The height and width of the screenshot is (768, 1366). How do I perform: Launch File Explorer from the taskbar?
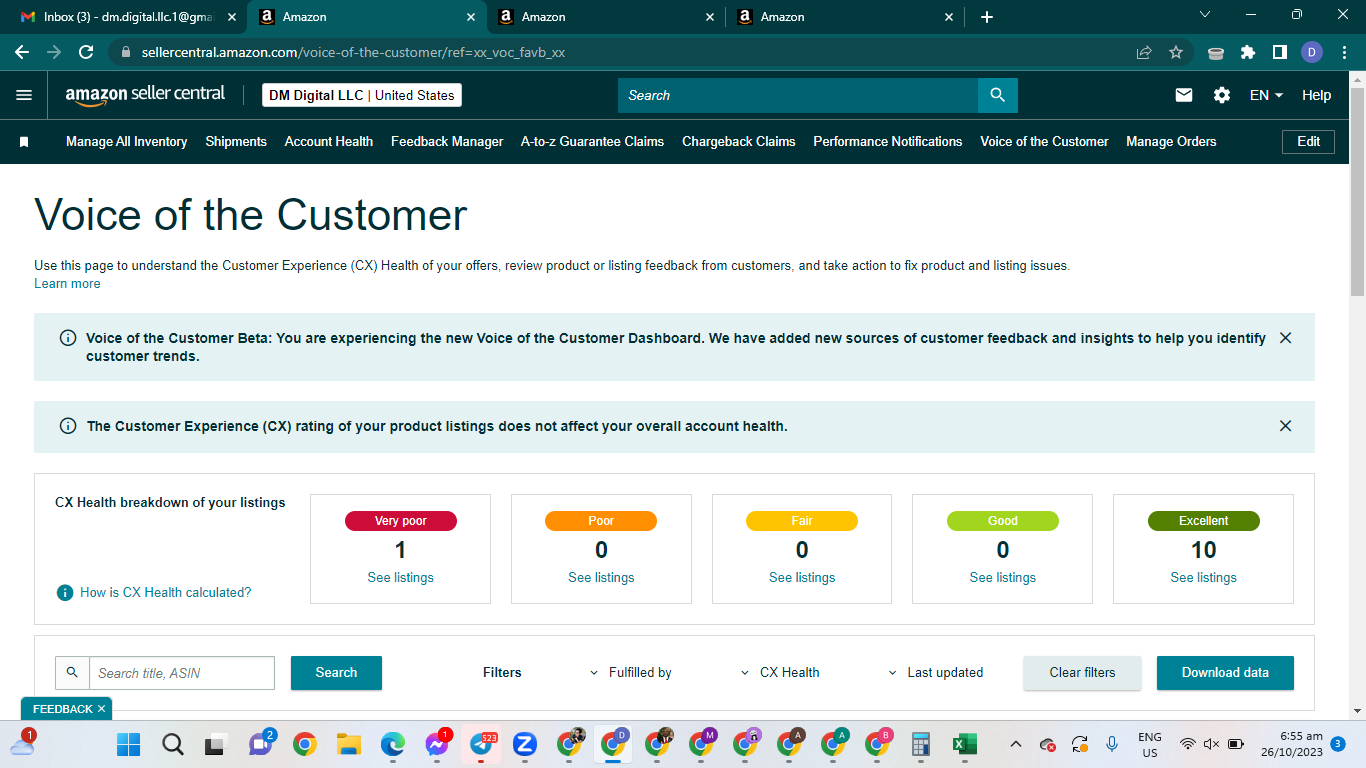tap(348, 744)
